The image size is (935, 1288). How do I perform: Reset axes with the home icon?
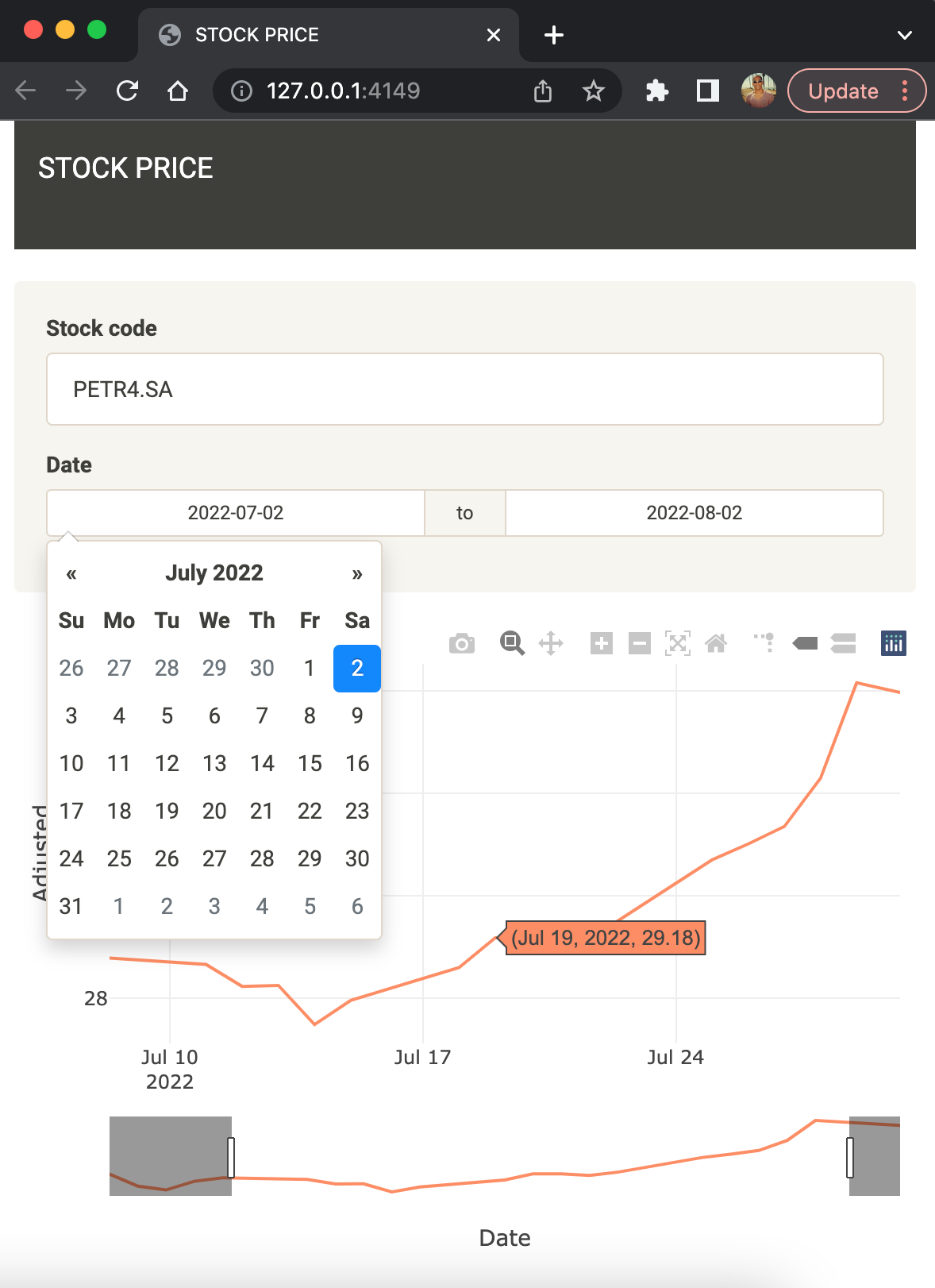pyautogui.click(x=716, y=643)
